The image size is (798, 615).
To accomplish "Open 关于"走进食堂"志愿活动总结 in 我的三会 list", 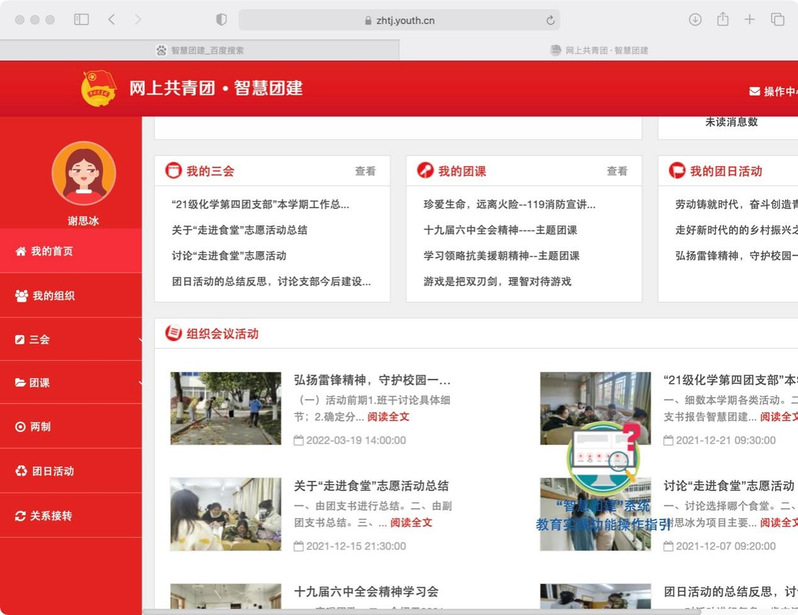I will 239,230.
